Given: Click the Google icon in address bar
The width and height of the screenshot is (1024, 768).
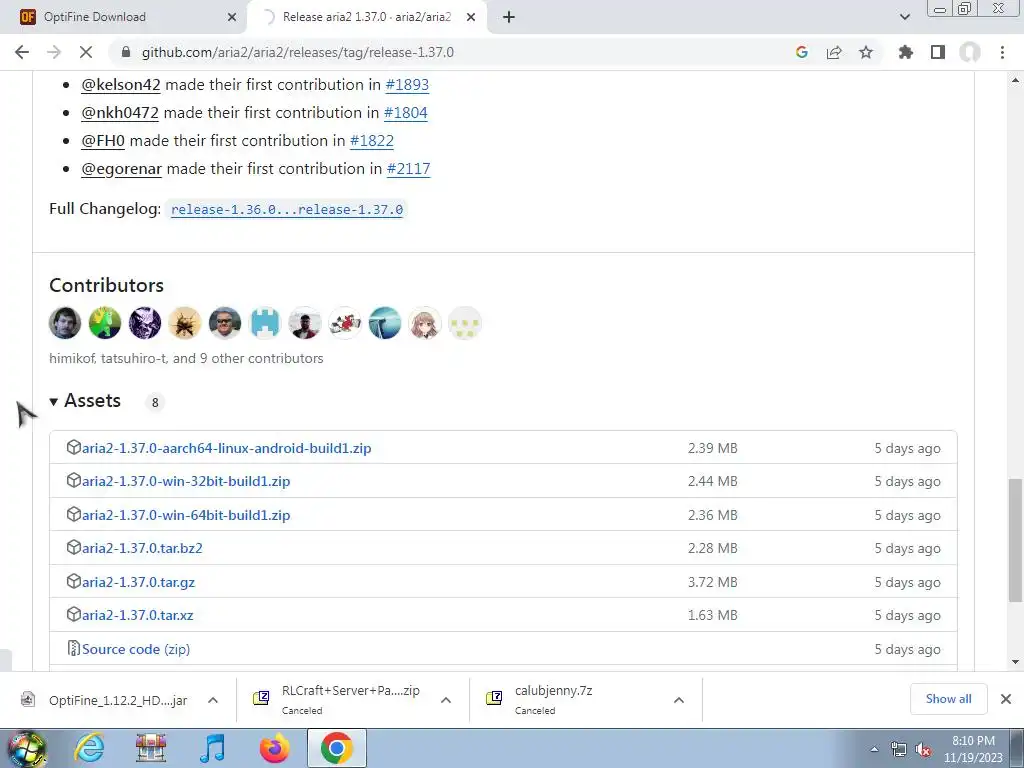Looking at the screenshot, I should [802, 52].
